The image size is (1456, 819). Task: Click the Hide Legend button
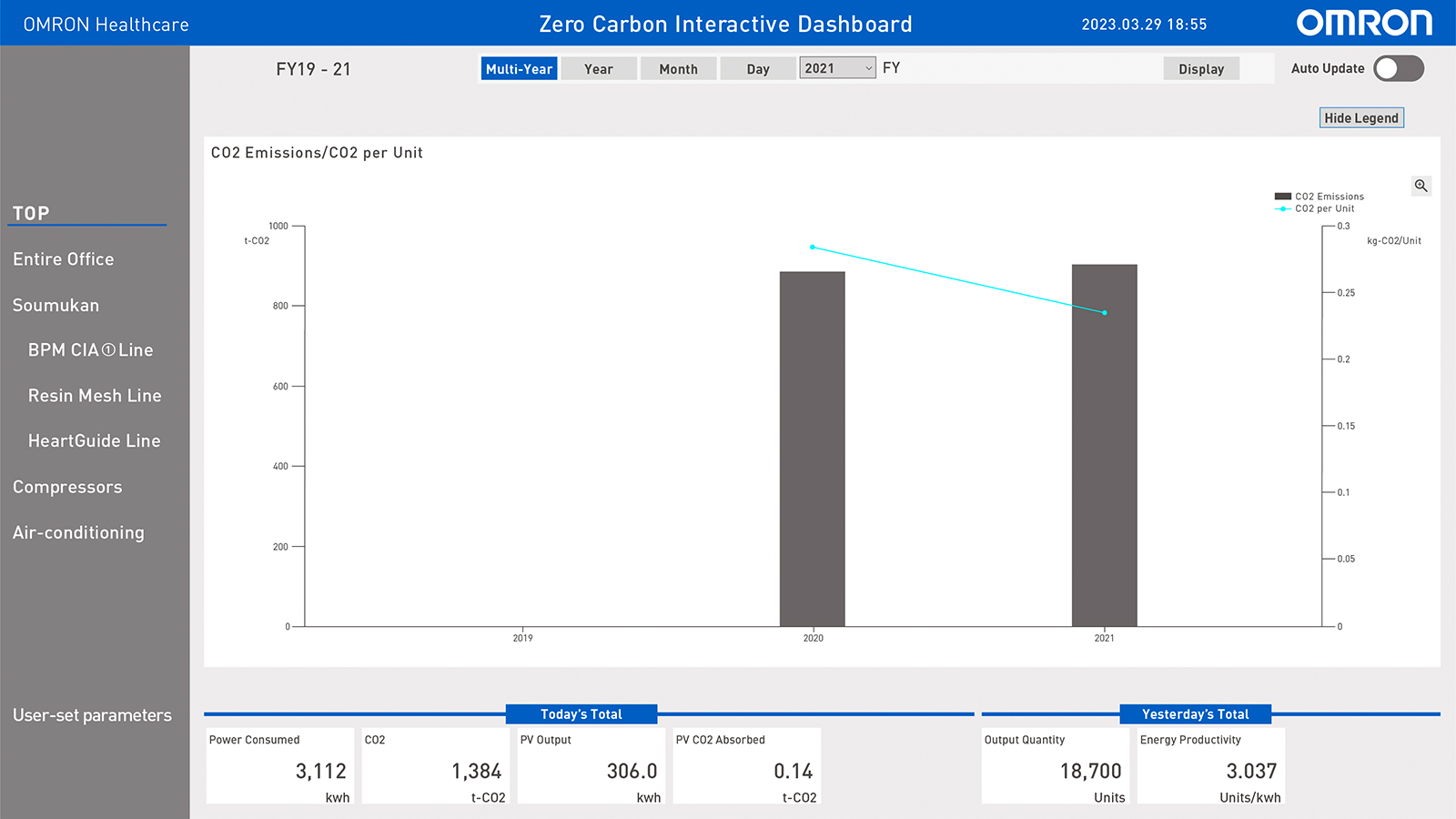1361,118
